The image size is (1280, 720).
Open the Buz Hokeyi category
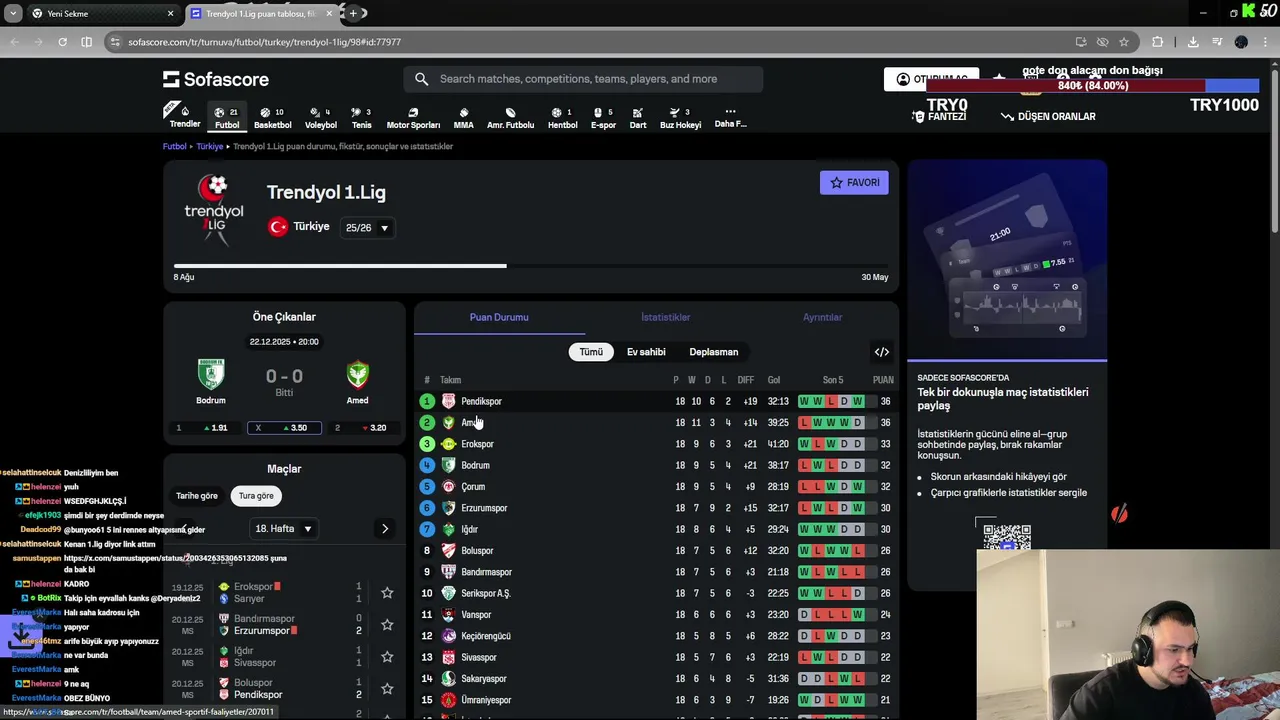pos(680,117)
